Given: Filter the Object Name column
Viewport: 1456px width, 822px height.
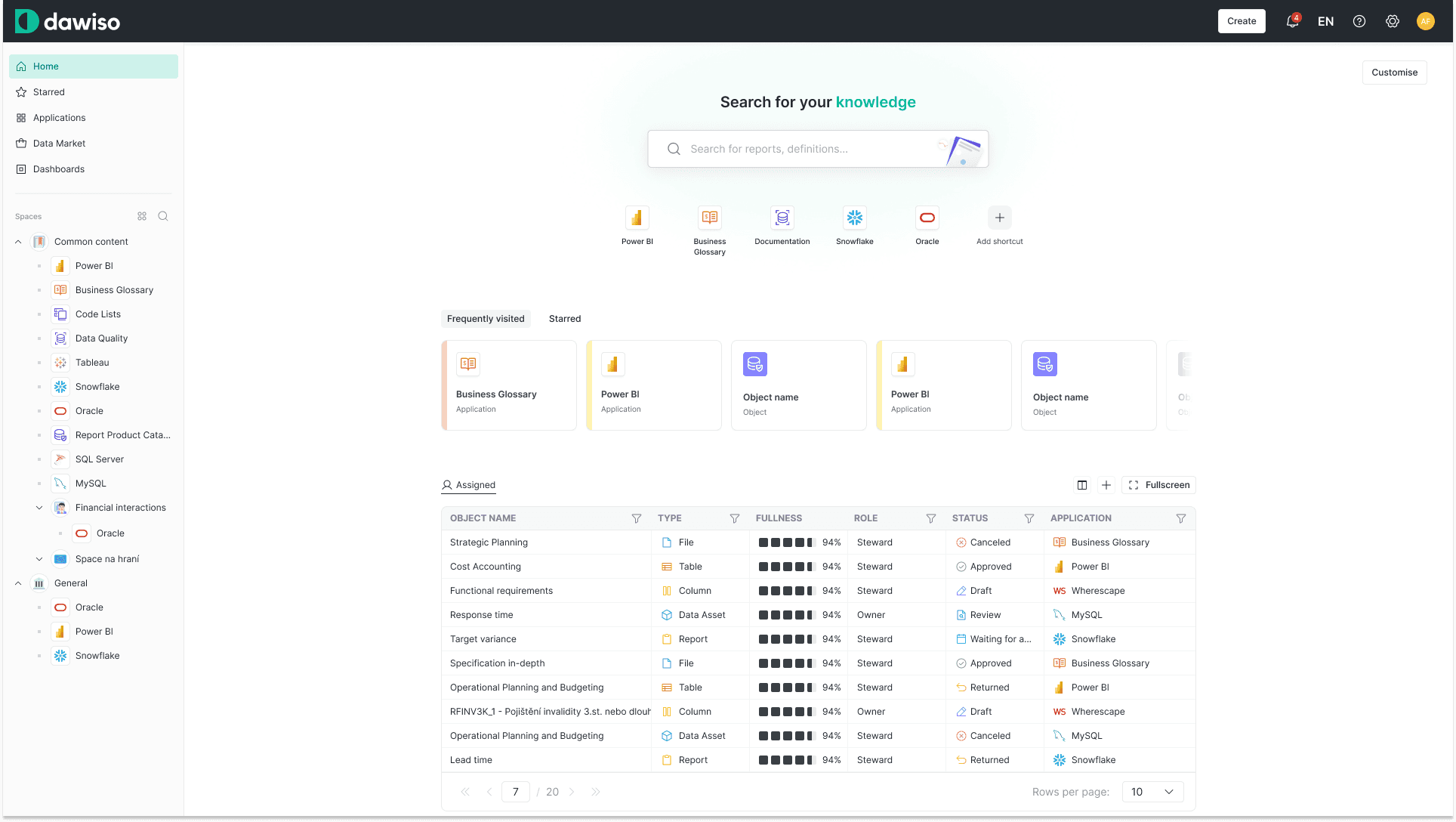Looking at the screenshot, I should pos(637,518).
